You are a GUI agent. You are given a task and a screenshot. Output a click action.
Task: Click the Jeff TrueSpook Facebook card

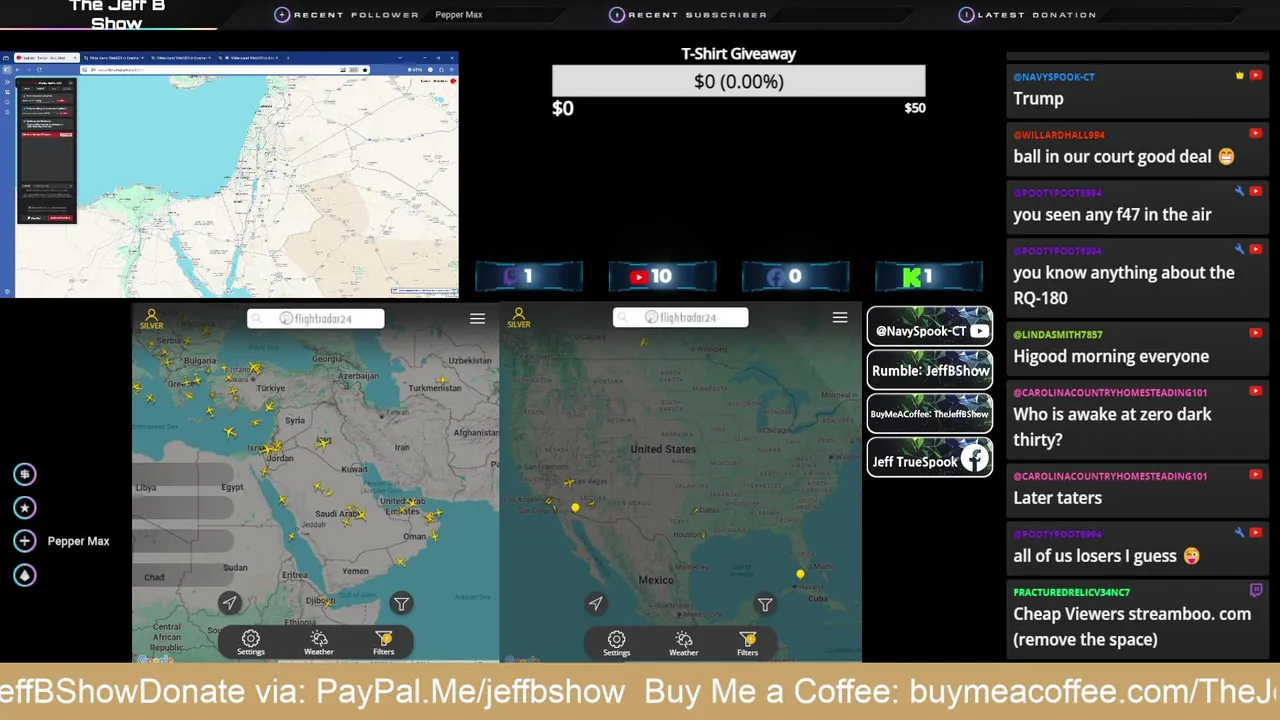[930, 458]
